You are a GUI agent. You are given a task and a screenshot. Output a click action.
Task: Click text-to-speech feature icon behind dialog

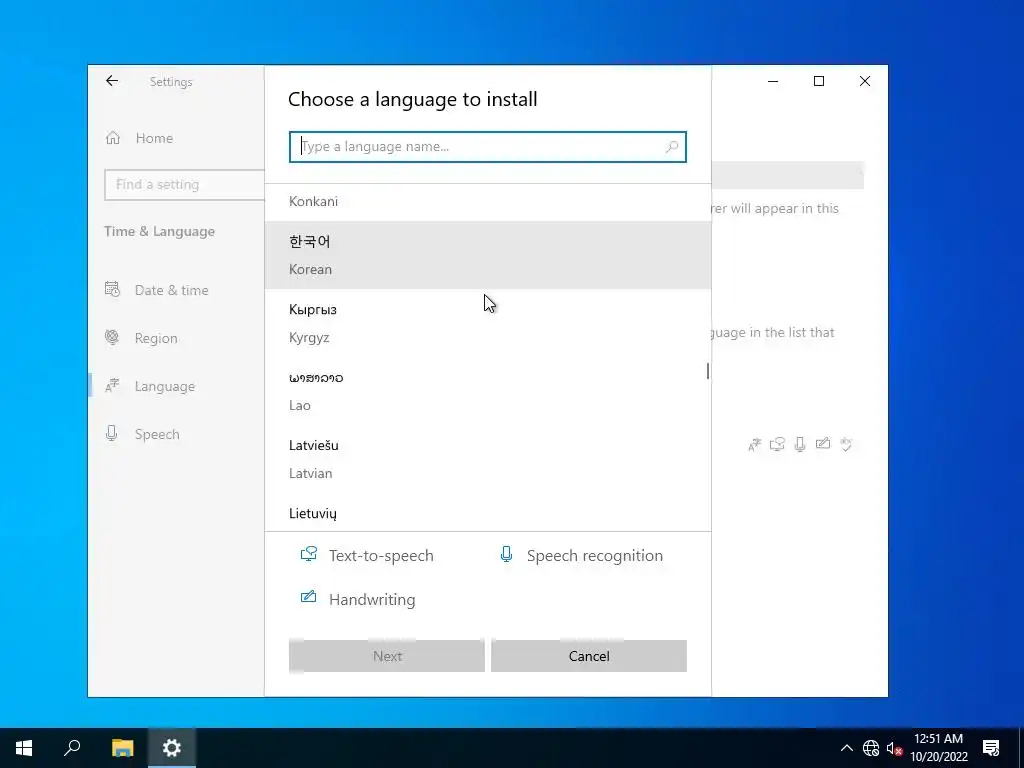pos(777,445)
